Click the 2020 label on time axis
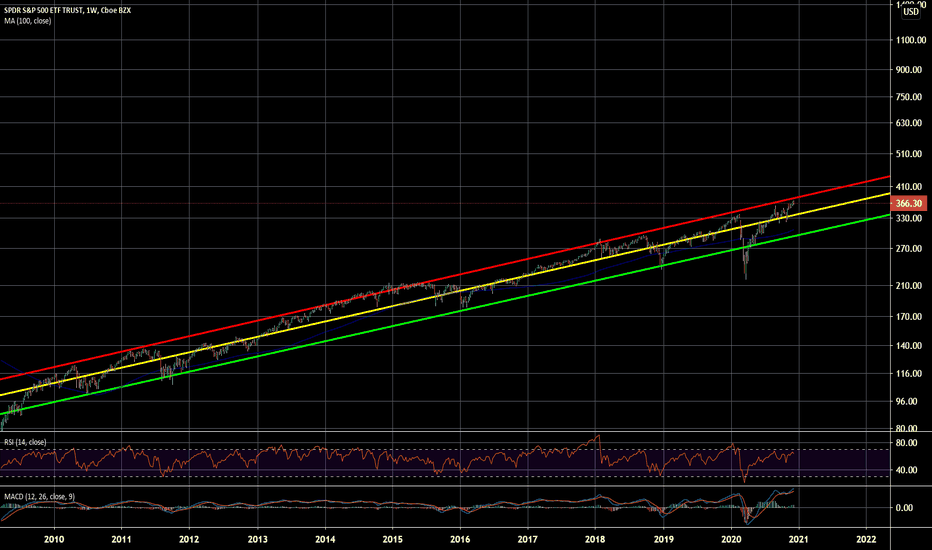 [x=731, y=539]
